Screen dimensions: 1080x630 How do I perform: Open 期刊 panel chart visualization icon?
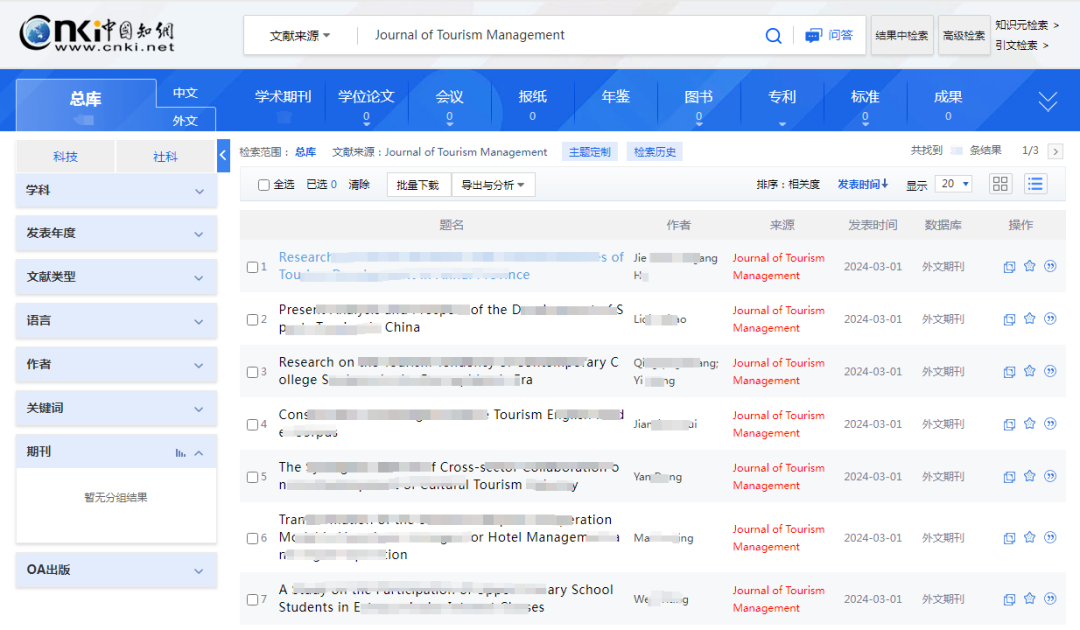180,453
